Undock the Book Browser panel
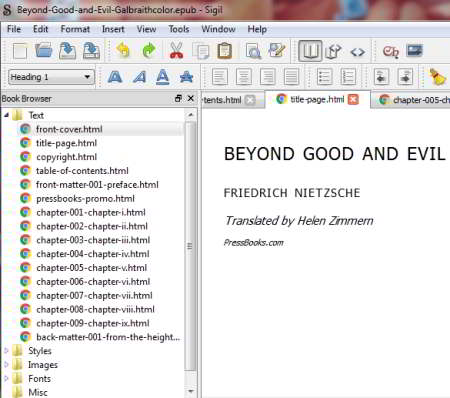Image resolution: width=450 pixels, height=398 pixels. pyautogui.click(x=178, y=99)
